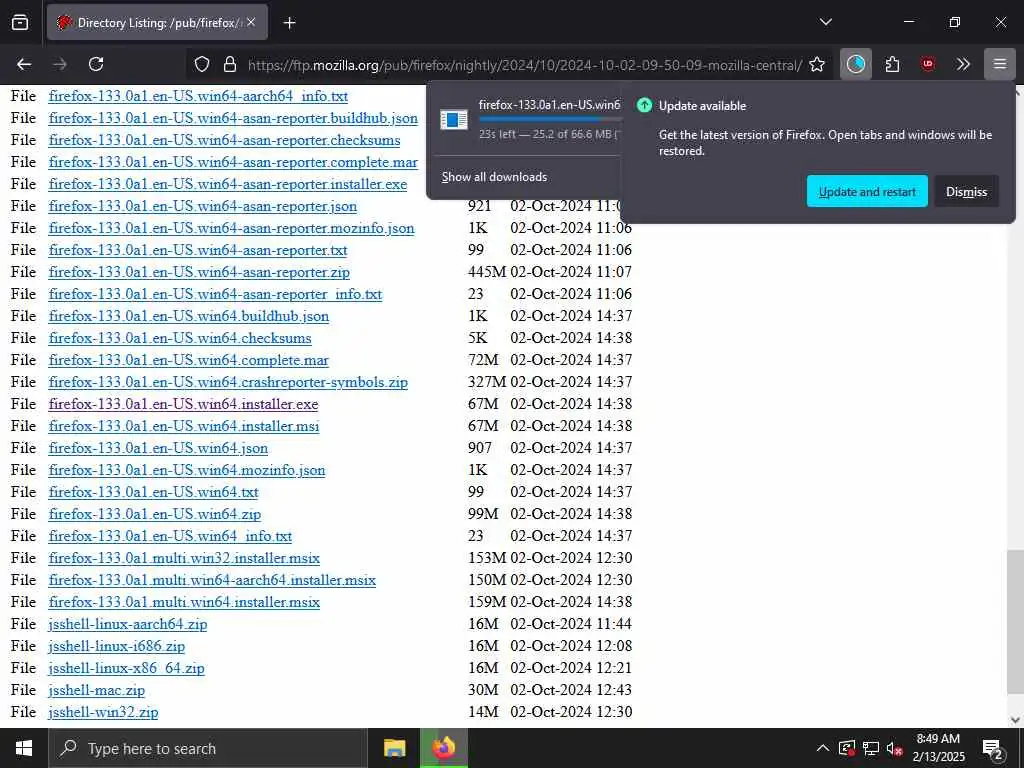Download jsshell-win32.zip
Screen dimensions: 1024x768
tap(103, 712)
